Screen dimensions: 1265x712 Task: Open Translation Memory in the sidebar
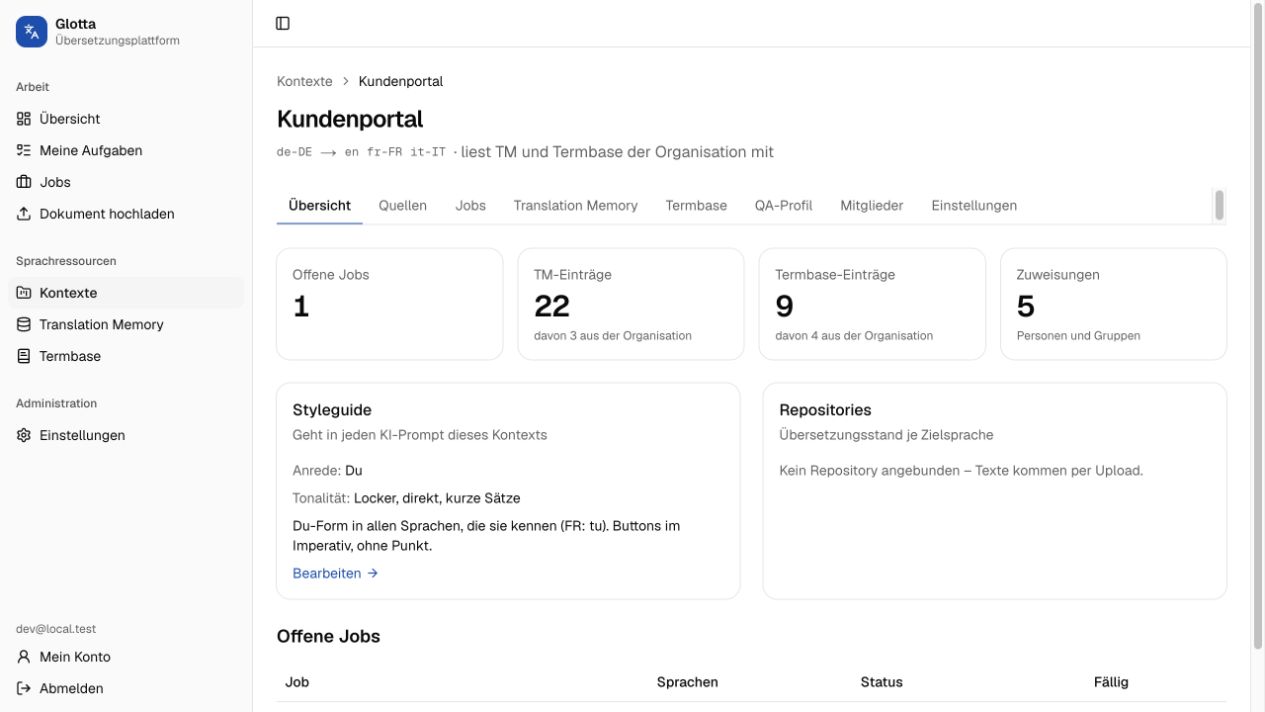[x=126, y=324]
